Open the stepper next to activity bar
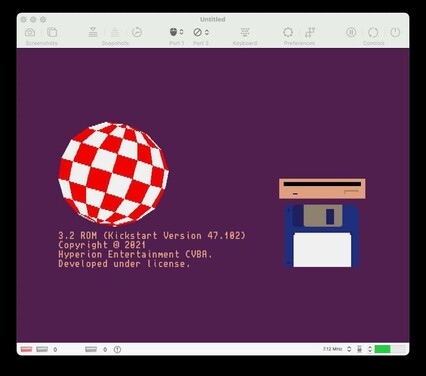This screenshot has width=426, height=376. 370,349
